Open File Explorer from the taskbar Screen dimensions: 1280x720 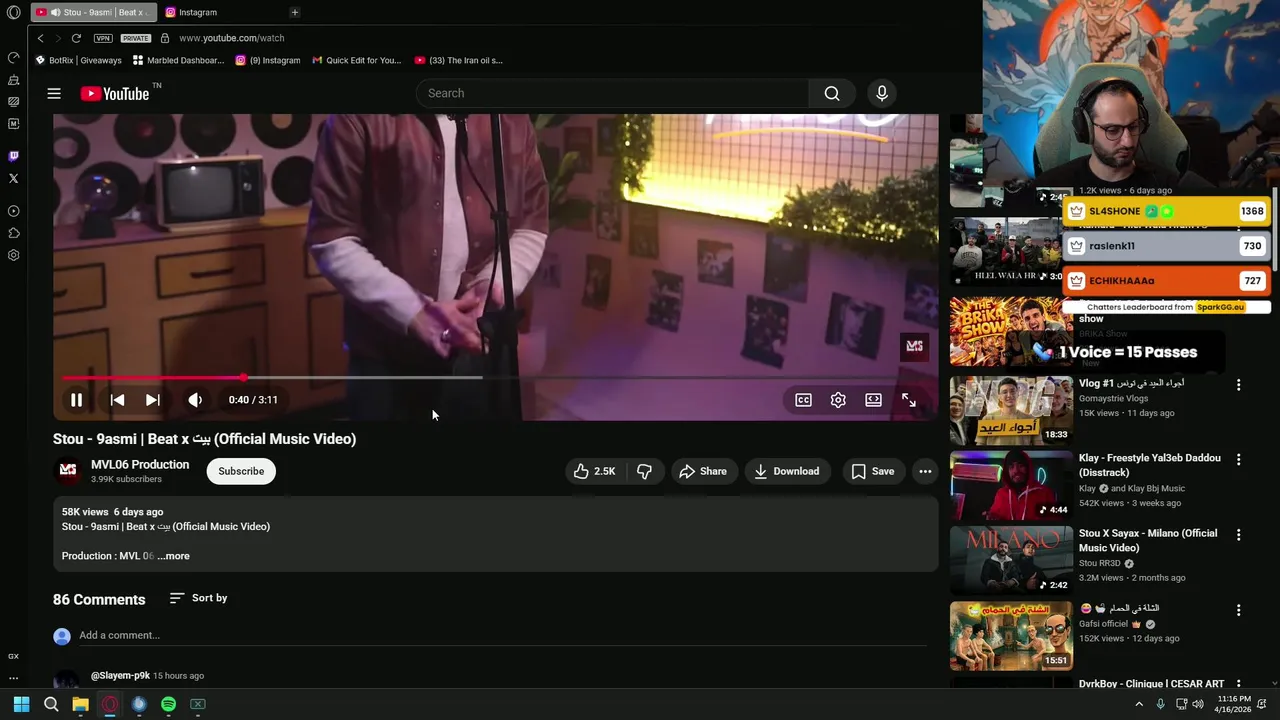click(80, 704)
